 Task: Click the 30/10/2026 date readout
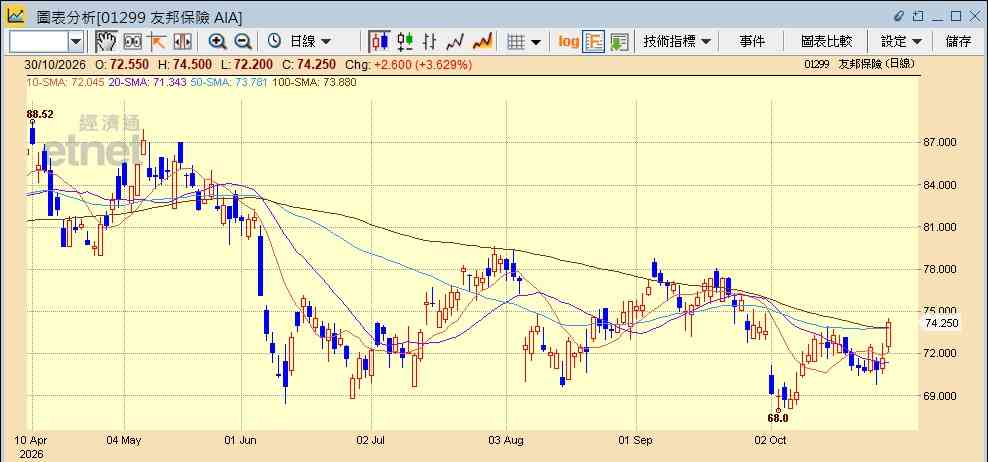click(57, 64)
